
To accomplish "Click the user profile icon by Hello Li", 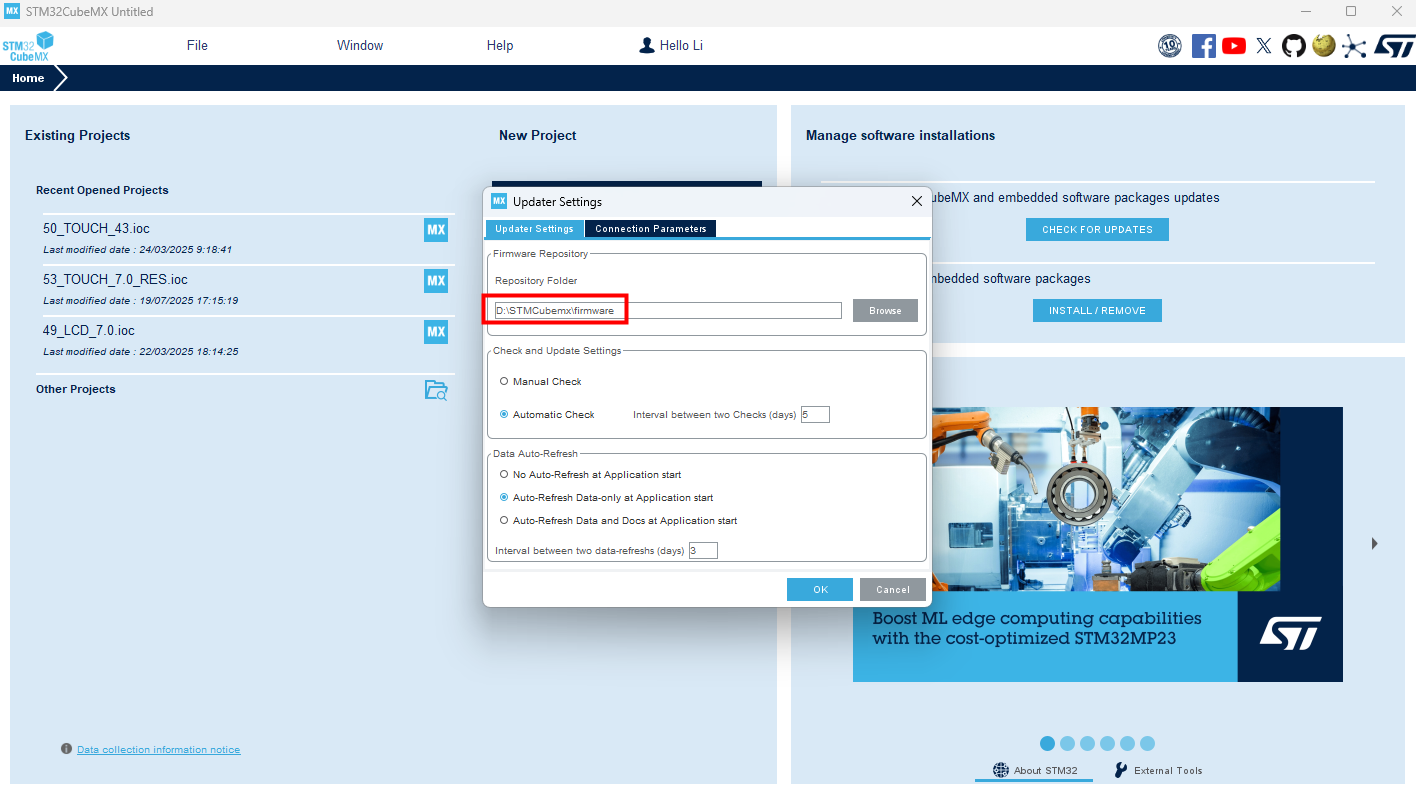I will click(647, 45).
